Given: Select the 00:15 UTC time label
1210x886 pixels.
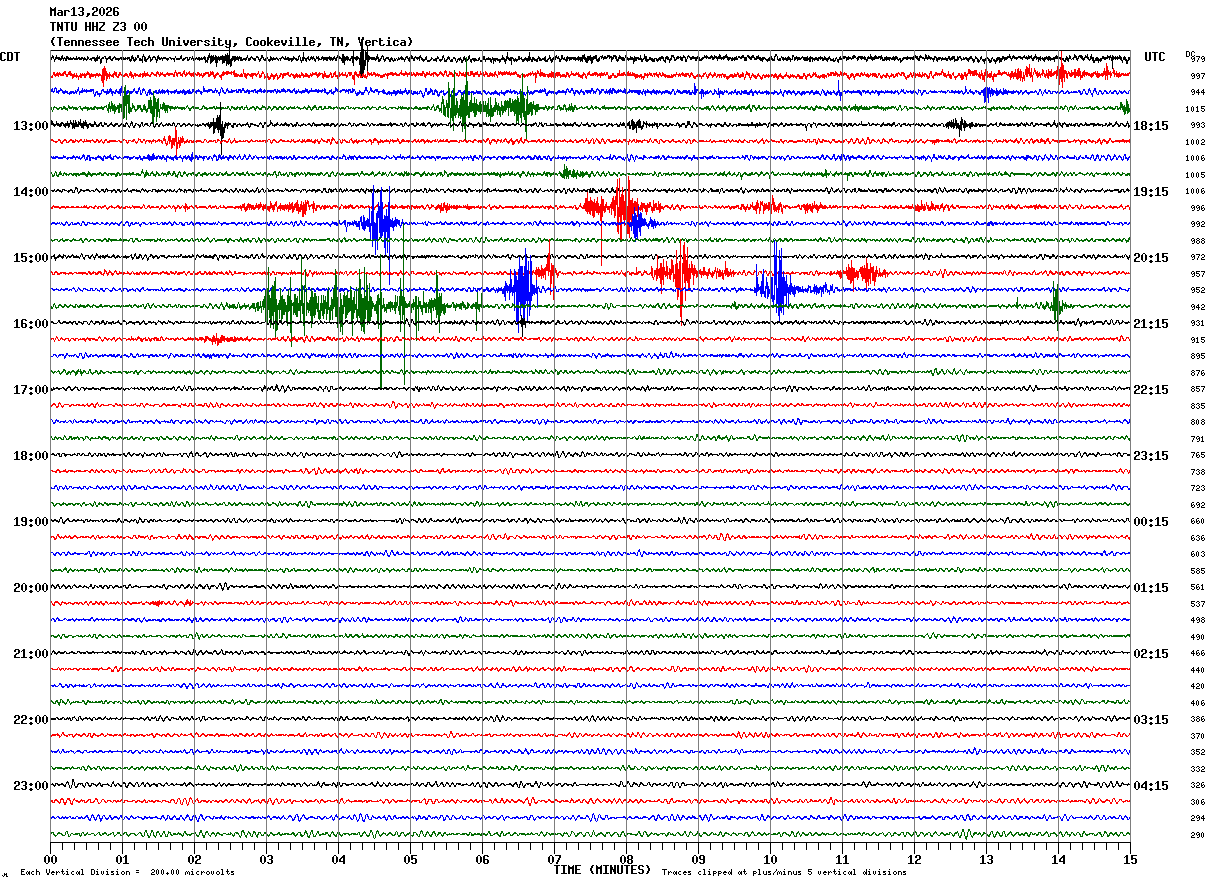Looking at the screenshot, I should (x=1151, y=522).
